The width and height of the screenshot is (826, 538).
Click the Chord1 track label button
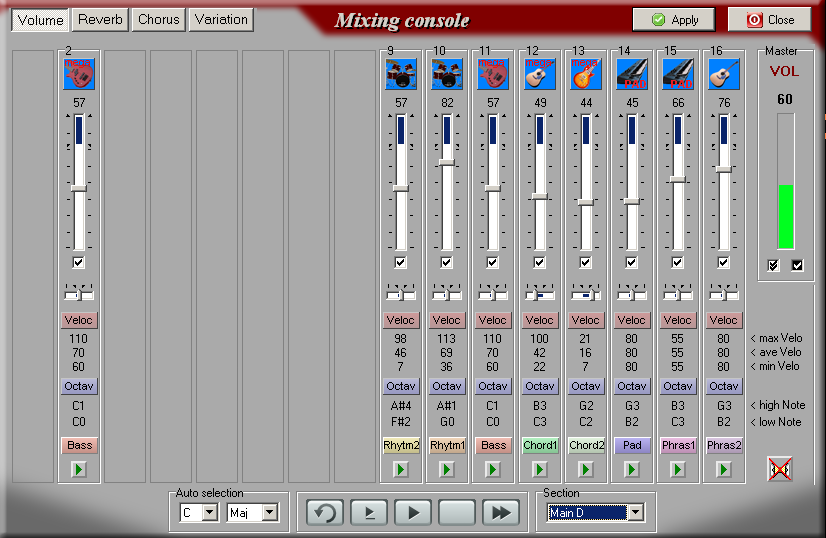pyautogui.click(x=539, y=445)
